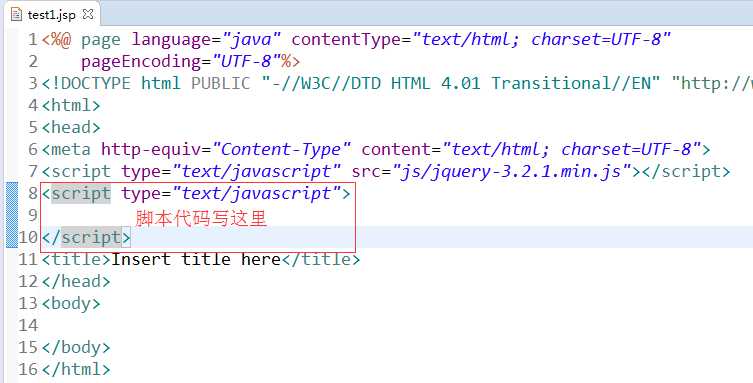Select the test1.jsp editor tab
Screen dimensions: 753x383
pyautogui.click(x=51, y=14)
